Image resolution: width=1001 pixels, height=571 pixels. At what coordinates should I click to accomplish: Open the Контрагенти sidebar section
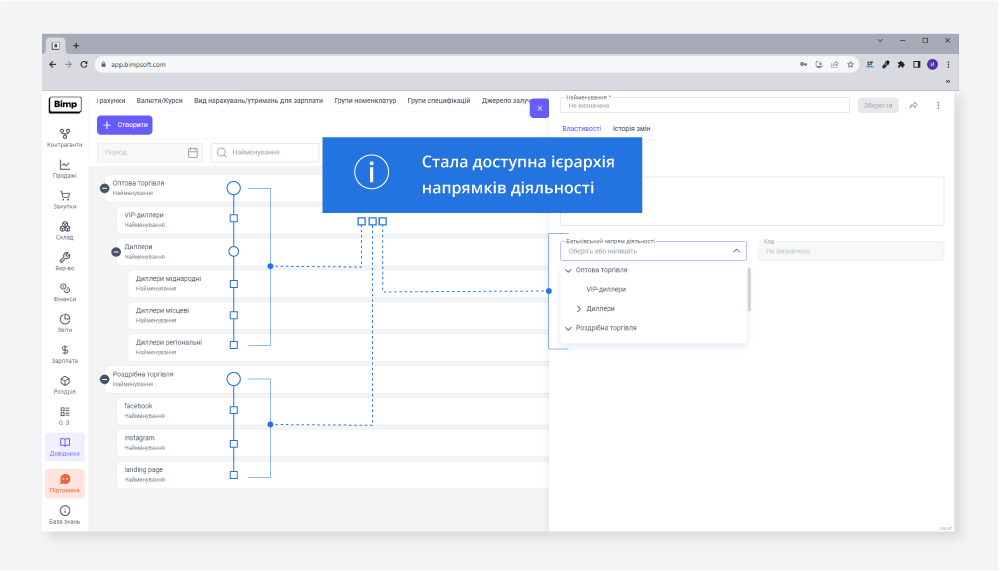[65, 137]
